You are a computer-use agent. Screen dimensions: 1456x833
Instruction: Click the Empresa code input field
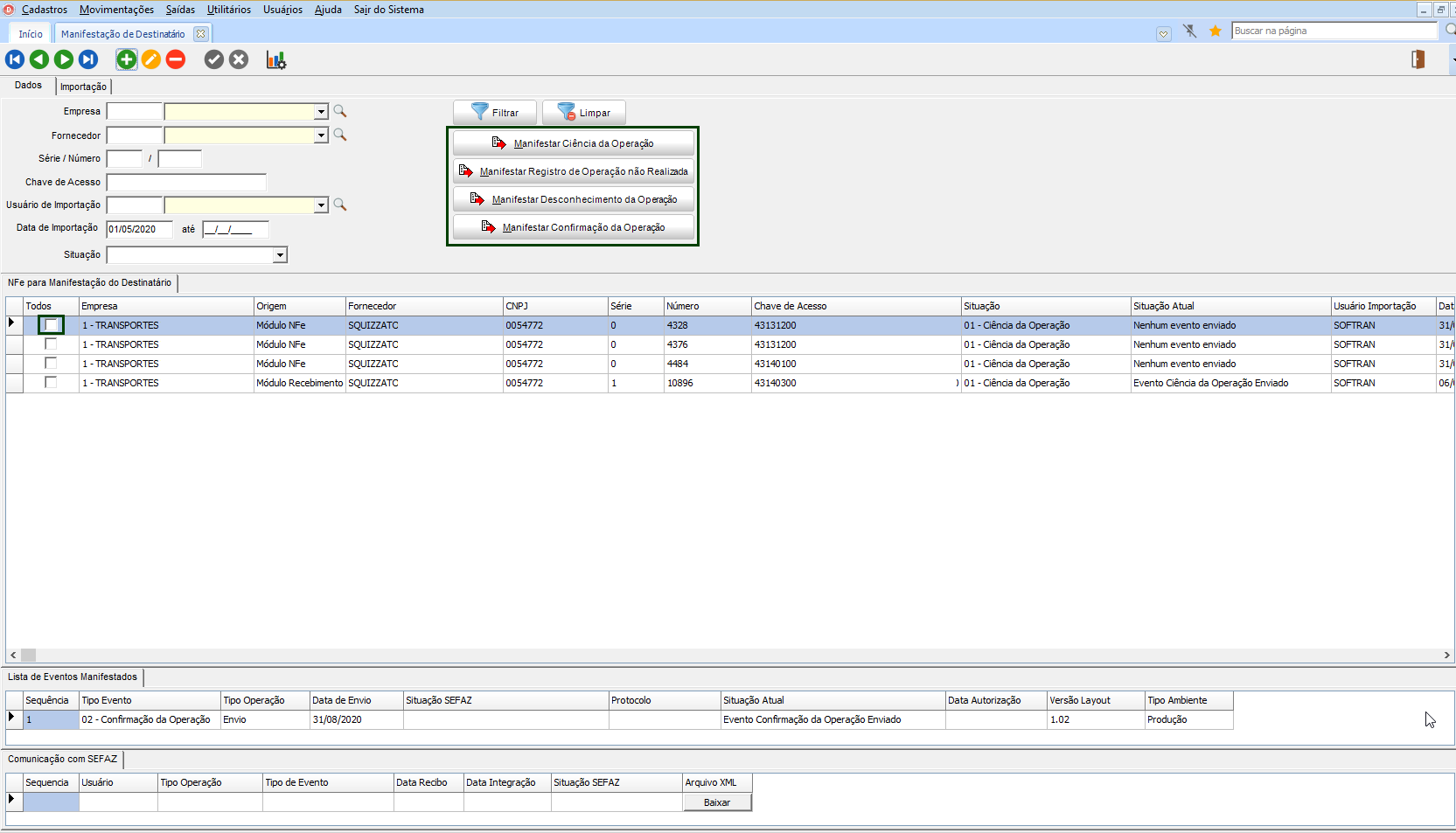coord(135,111)
